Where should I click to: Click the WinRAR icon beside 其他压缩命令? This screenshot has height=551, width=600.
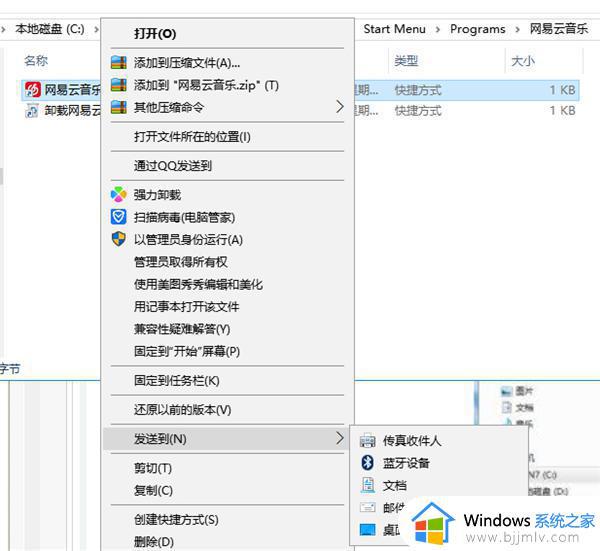point(119,107)
